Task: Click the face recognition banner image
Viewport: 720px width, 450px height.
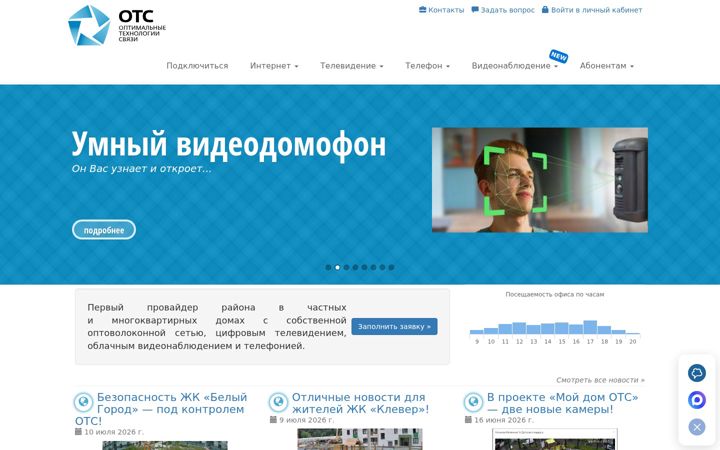Action: coord(540,180)
